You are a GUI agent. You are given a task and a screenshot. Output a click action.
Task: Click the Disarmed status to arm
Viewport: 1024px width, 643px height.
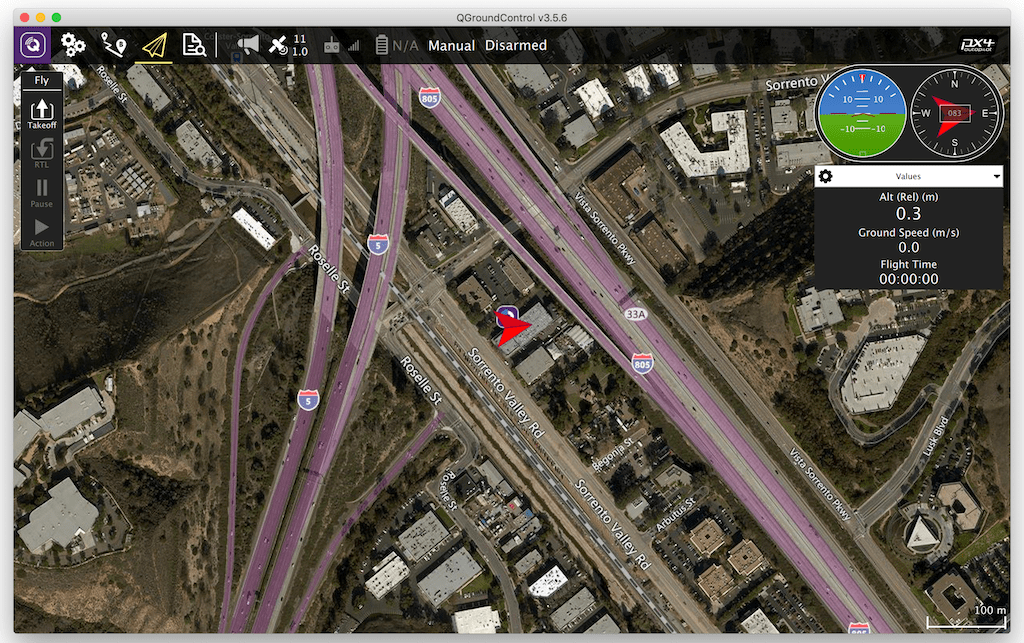coord(516,46)
